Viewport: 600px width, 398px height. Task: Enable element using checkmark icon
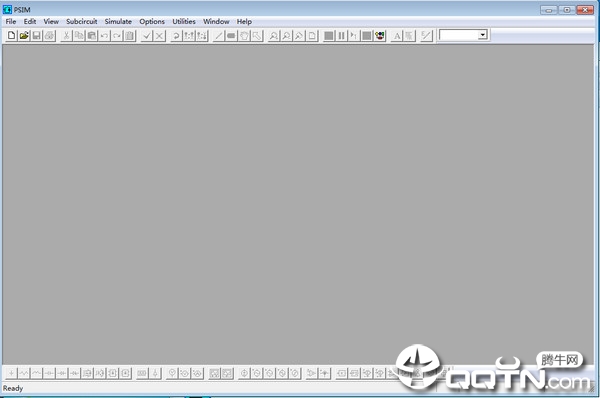(147, 36)
